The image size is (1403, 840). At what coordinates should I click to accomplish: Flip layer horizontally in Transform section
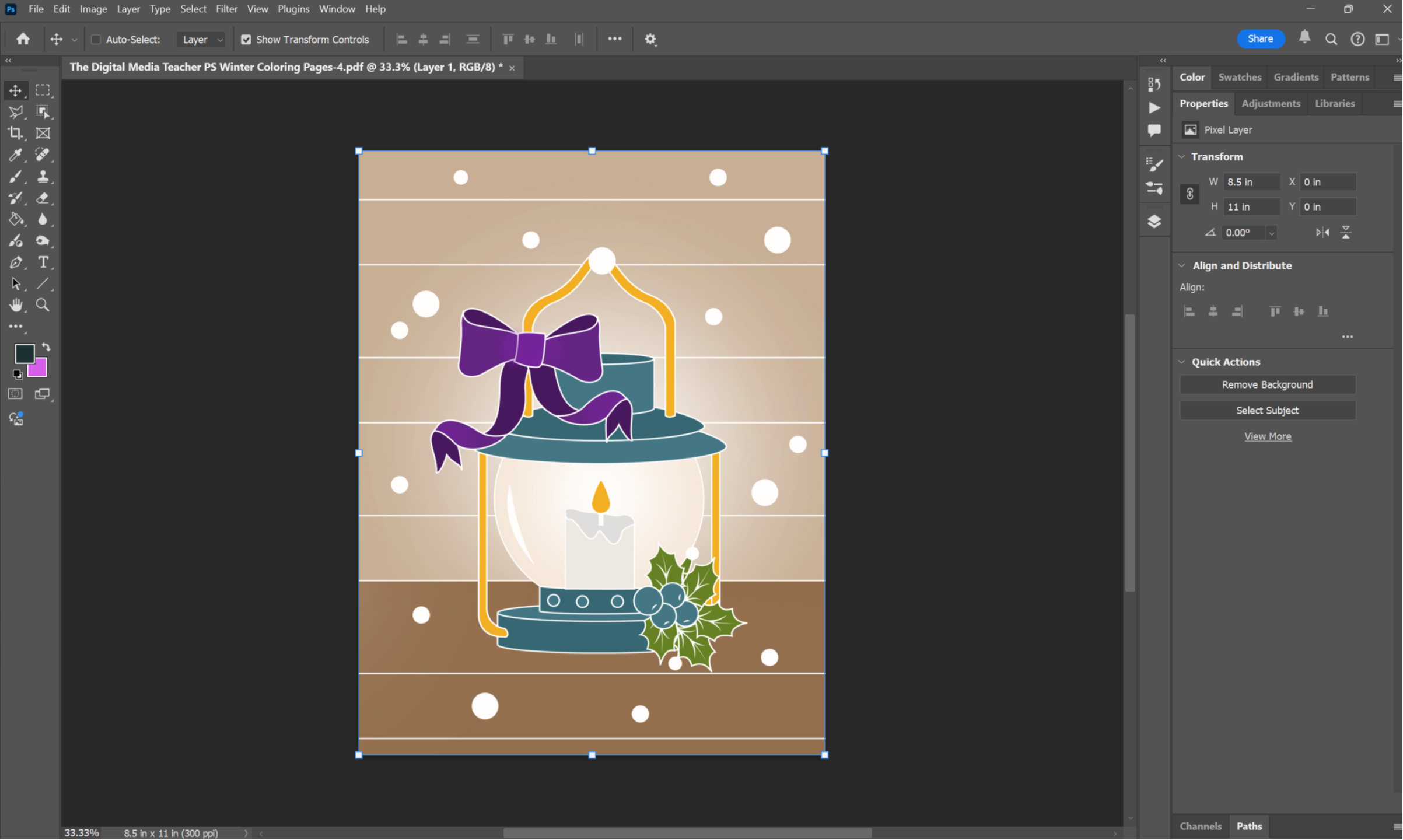point(1322,233)
